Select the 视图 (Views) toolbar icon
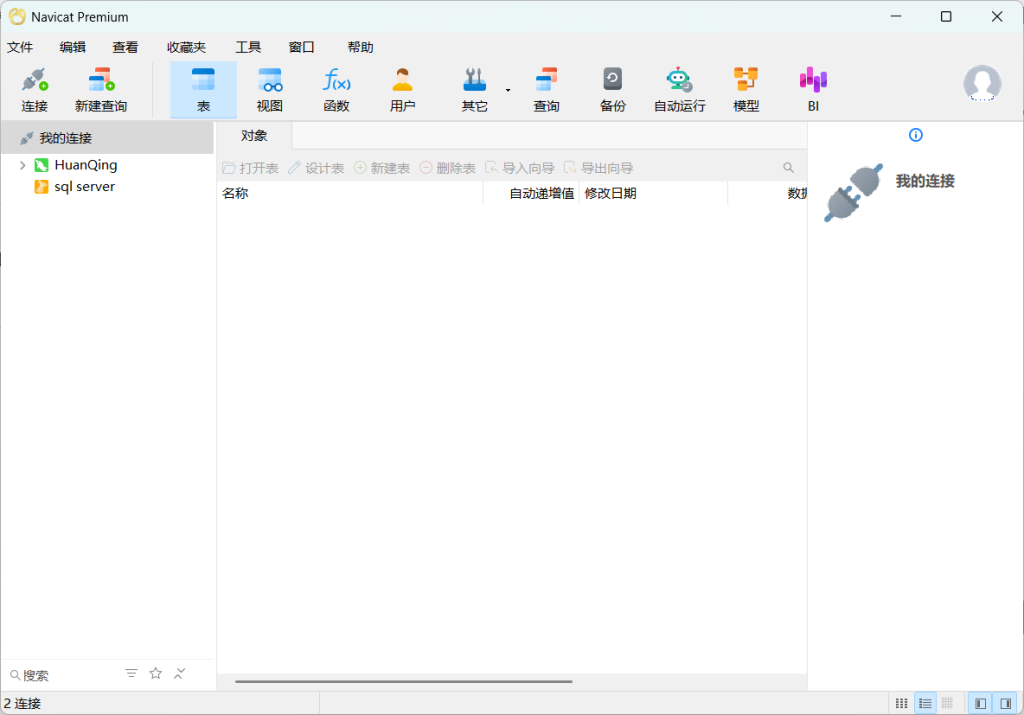 [x=269, y=89]
